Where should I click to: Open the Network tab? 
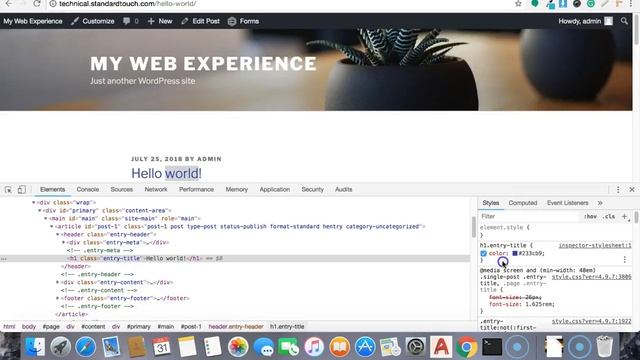pos(156,189)
